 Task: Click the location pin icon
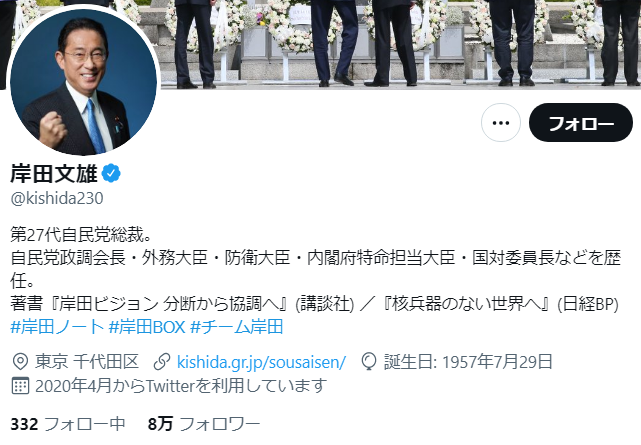click(20, 362)
